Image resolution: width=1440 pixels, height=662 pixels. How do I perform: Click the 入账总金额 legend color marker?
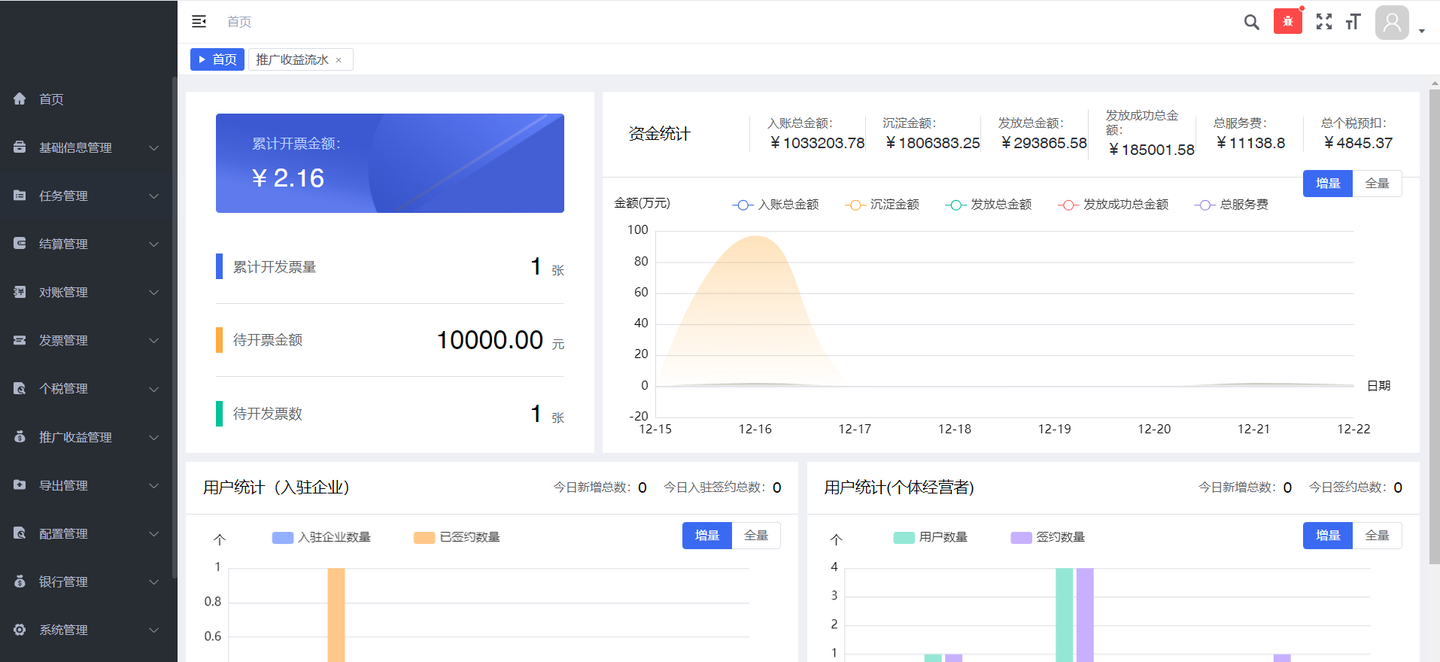click(742, 204)
